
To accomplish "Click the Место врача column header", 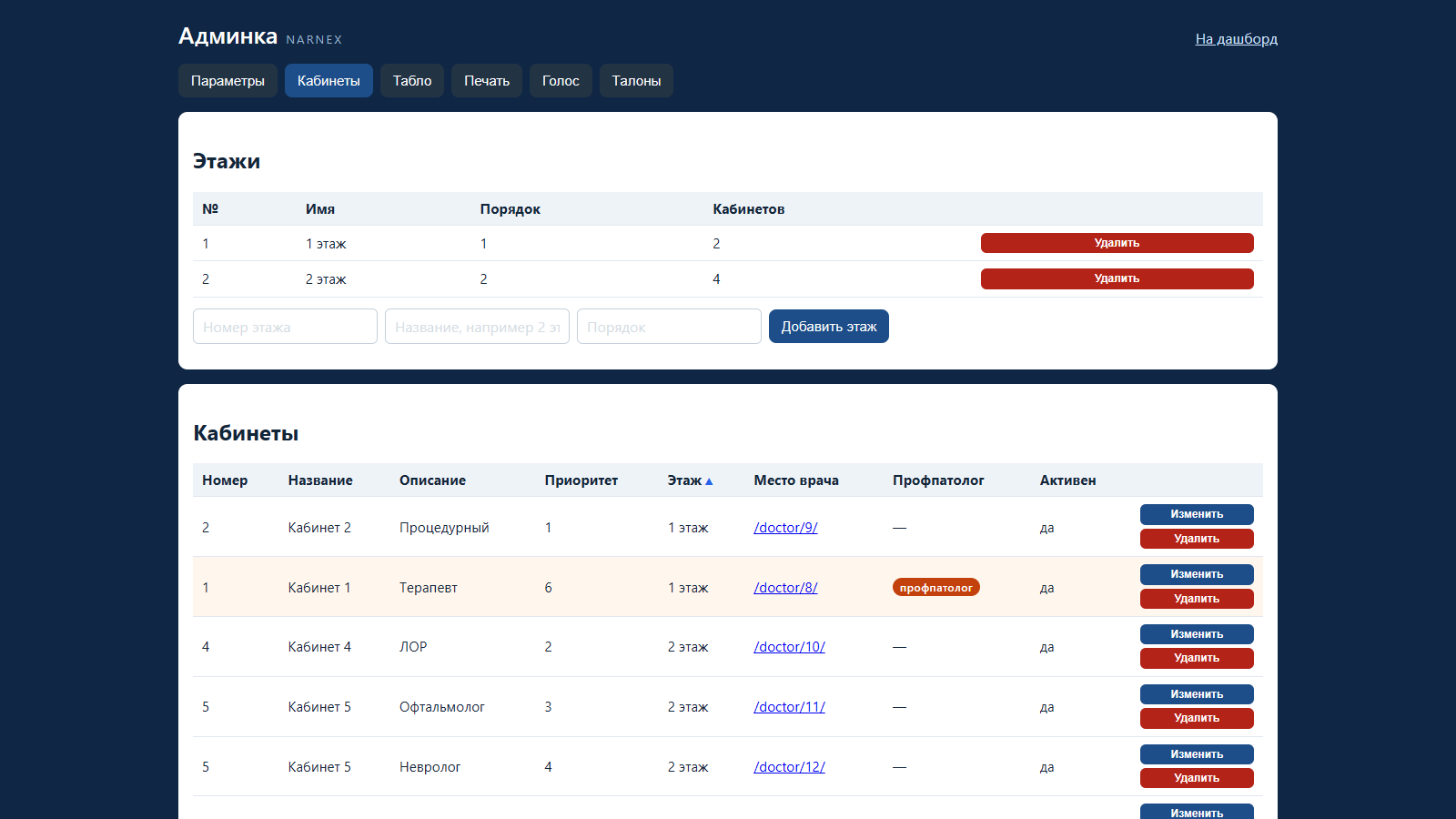I will point(796,480).
